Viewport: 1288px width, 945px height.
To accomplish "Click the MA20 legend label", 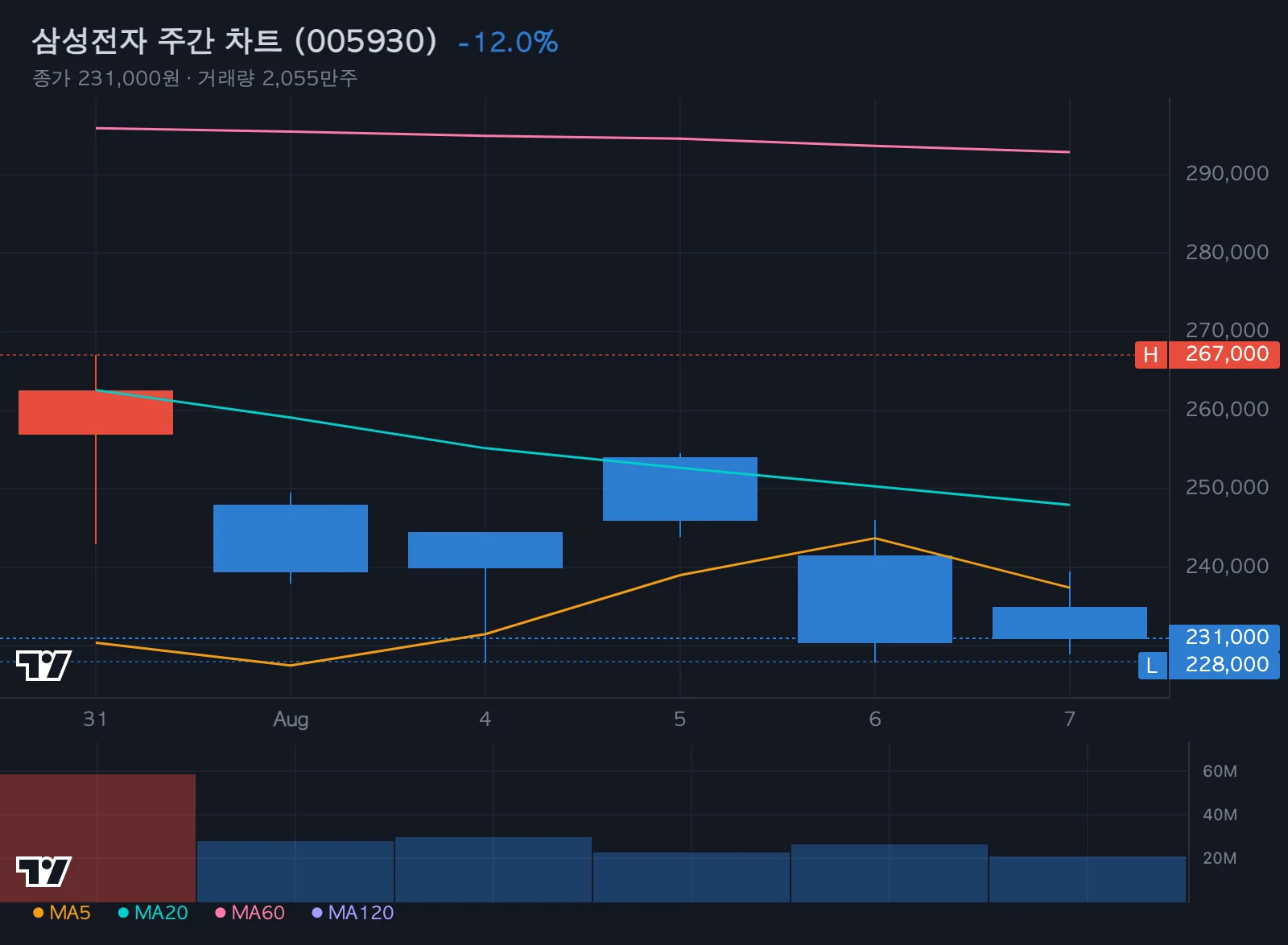I will point(161,913).
